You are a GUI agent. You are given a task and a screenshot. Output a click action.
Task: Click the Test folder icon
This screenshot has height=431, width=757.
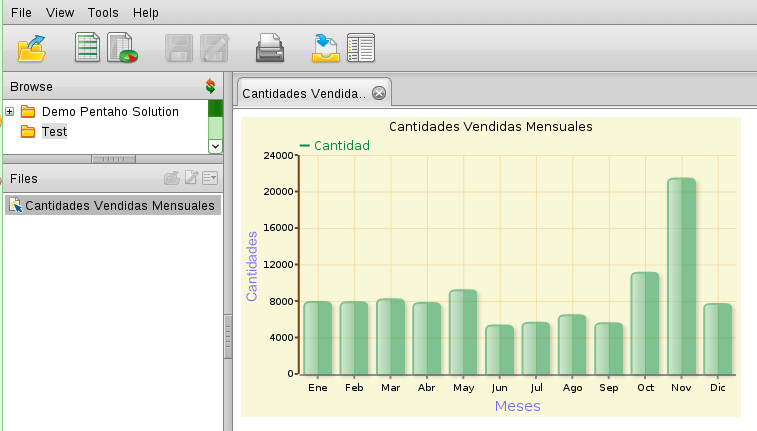pyautogui.click(x=28, y=131)
